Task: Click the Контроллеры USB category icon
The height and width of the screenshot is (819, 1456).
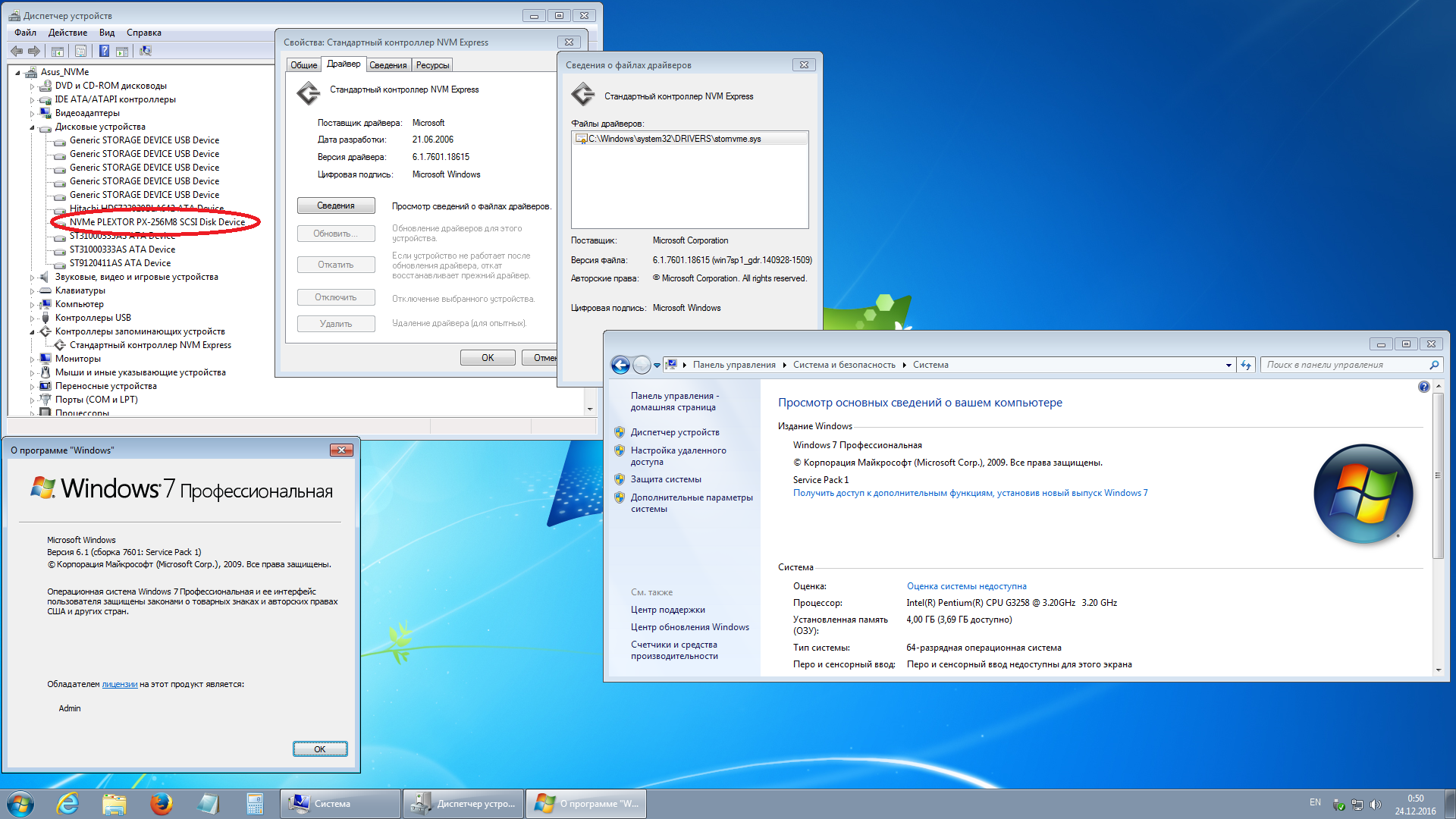Action: (45, 318)
